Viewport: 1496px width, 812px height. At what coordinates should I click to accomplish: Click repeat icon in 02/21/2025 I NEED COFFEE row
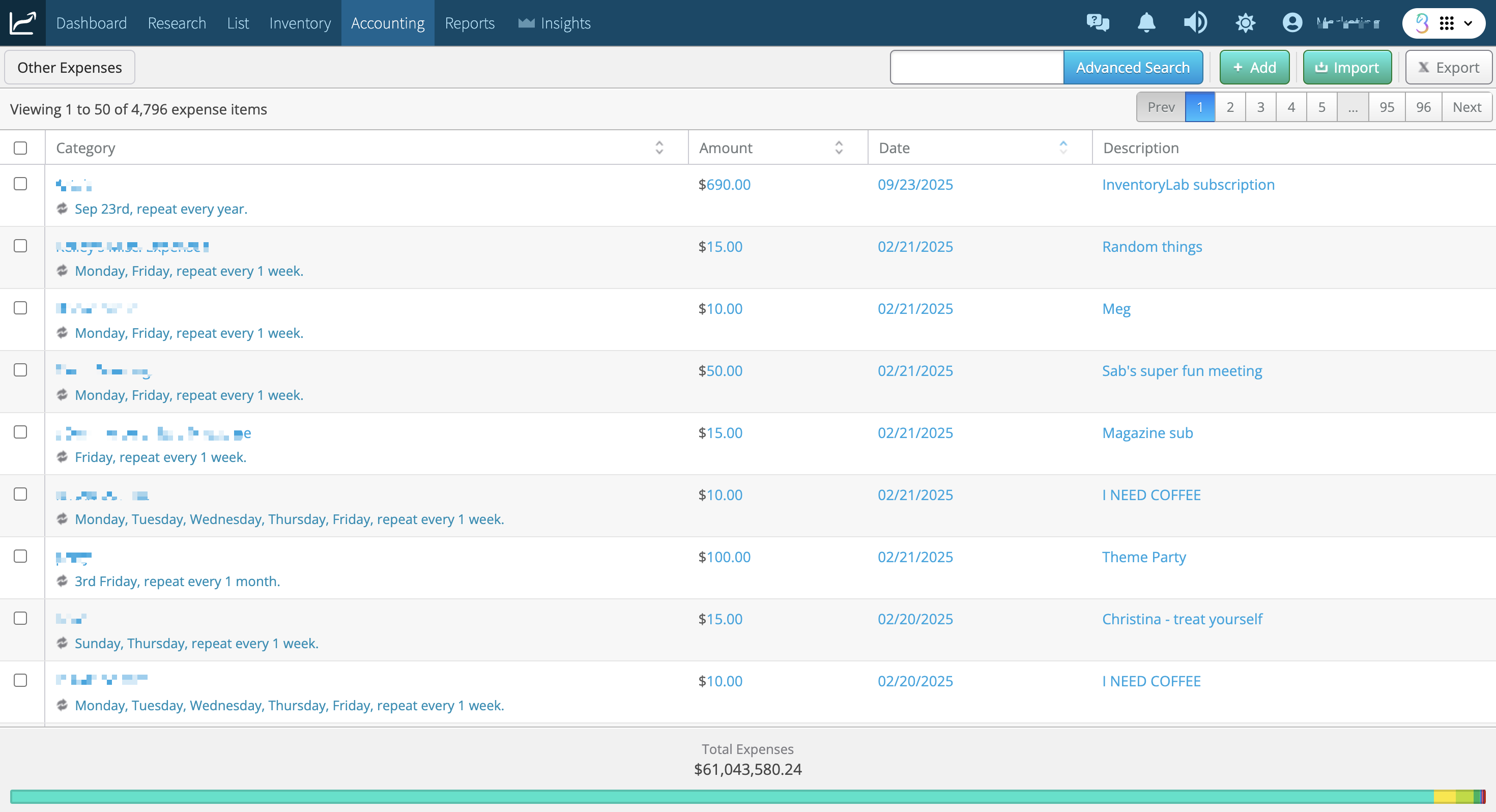[x=62, y=518]
